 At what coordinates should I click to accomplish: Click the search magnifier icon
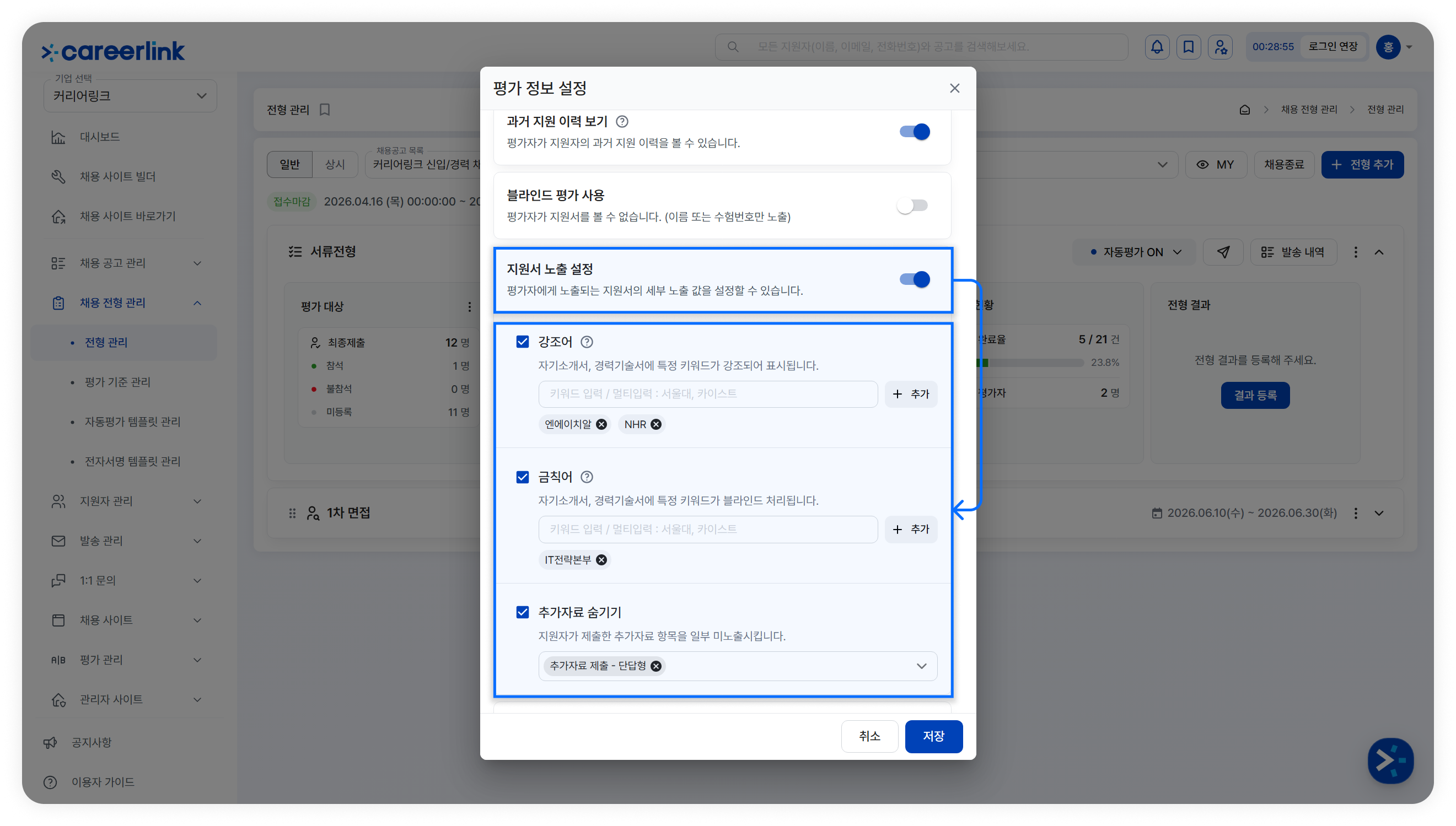click(x=733, y=46)
